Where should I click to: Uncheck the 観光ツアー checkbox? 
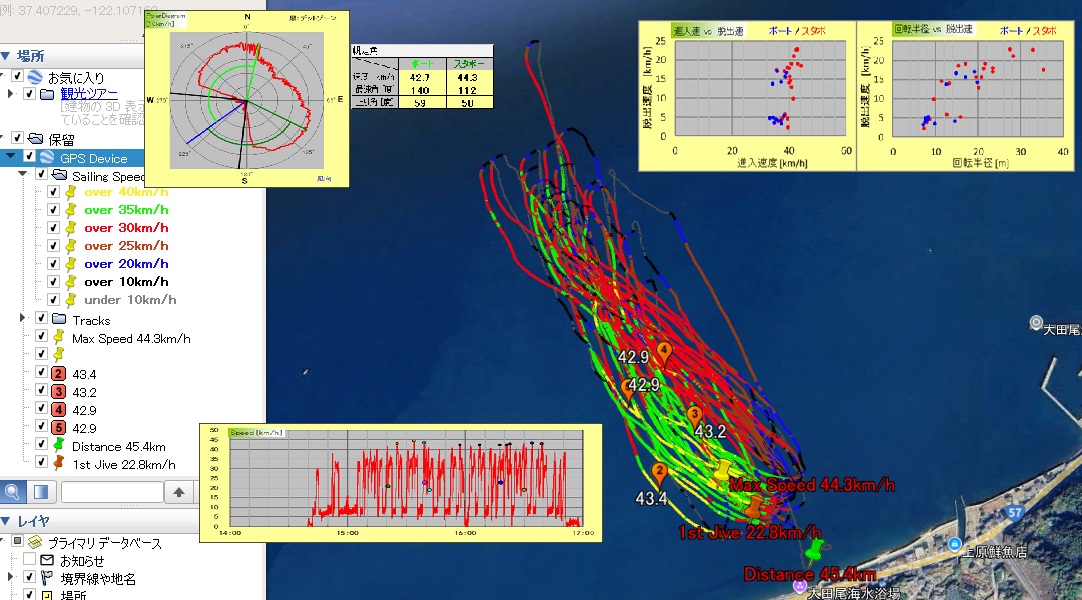click(30, 94)
